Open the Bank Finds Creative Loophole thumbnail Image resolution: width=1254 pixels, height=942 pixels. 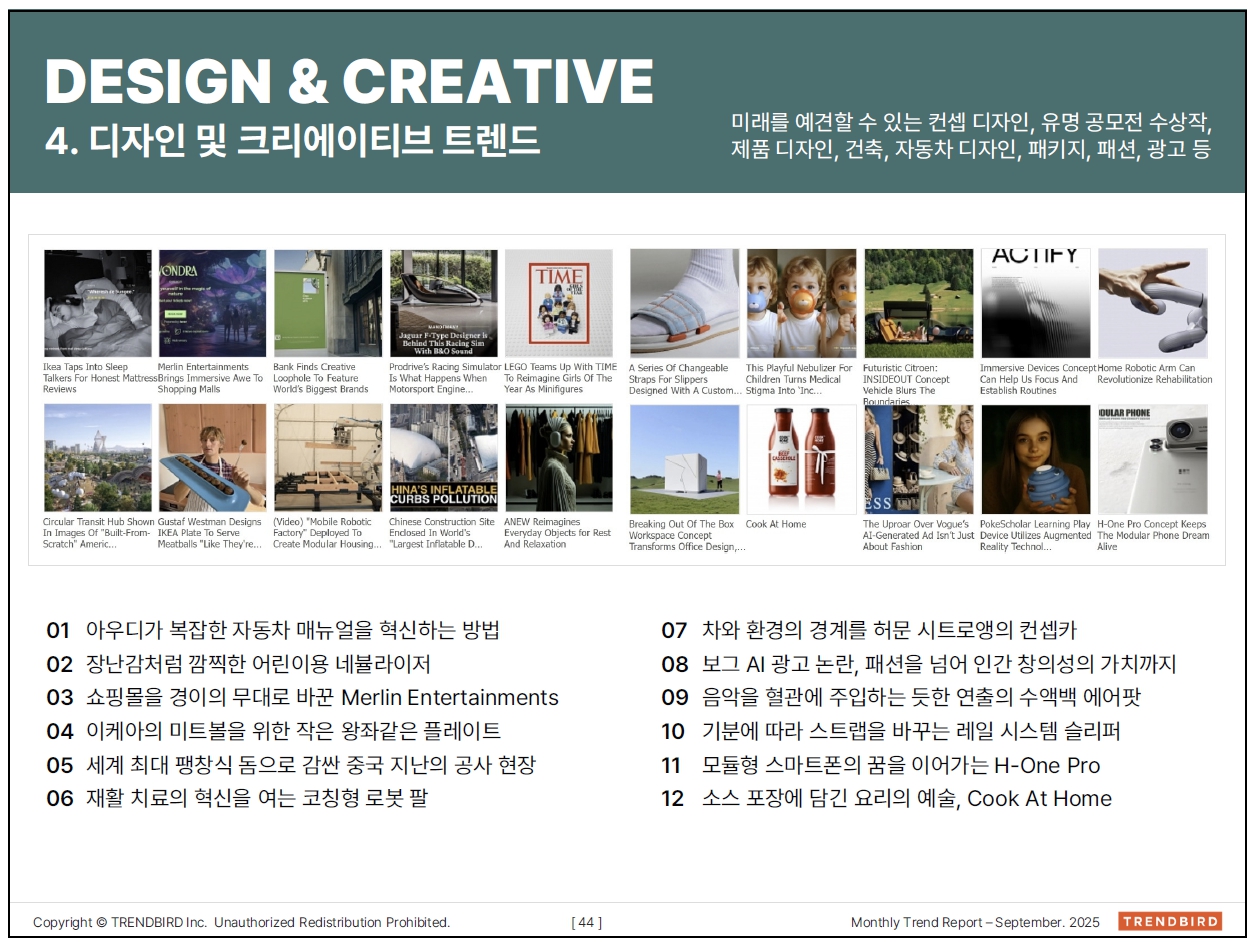click(327, 303)
